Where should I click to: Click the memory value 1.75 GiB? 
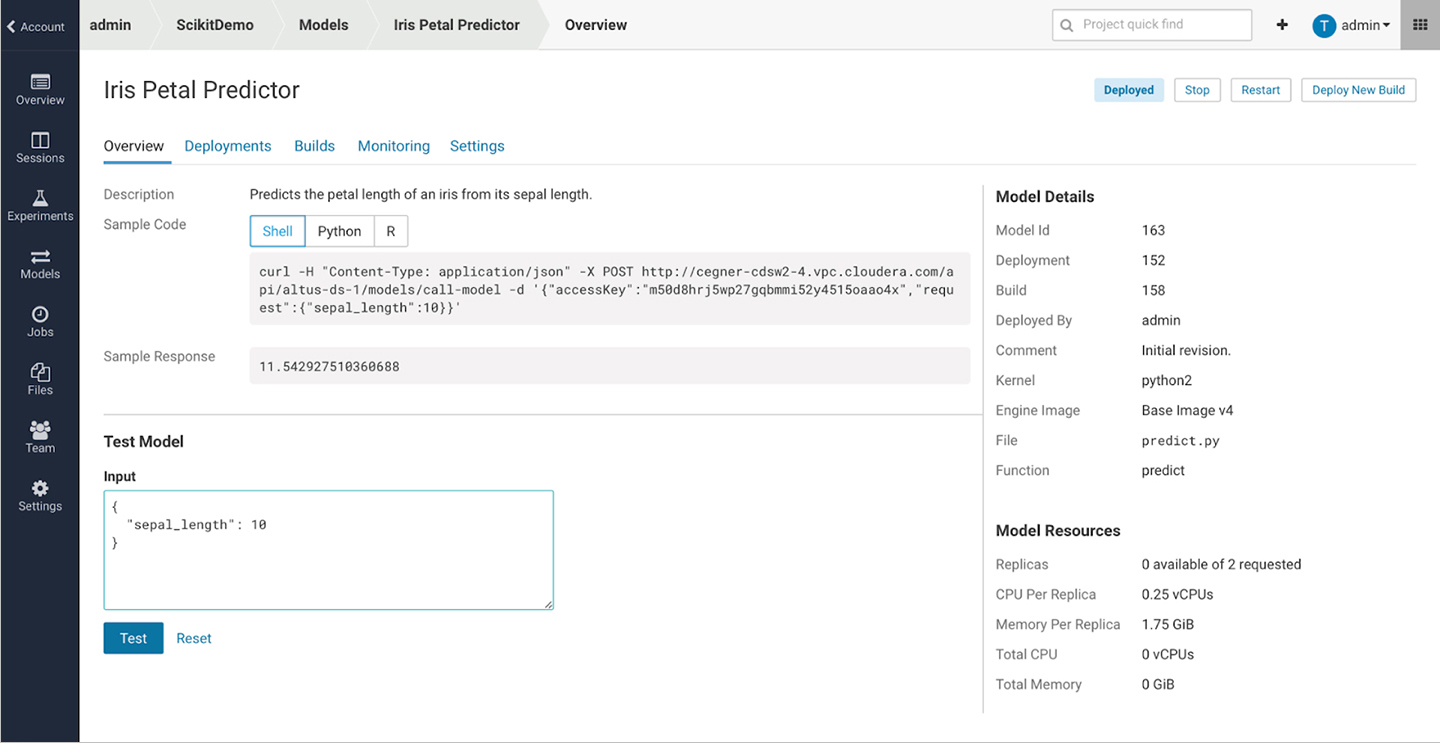[1168, 624]
